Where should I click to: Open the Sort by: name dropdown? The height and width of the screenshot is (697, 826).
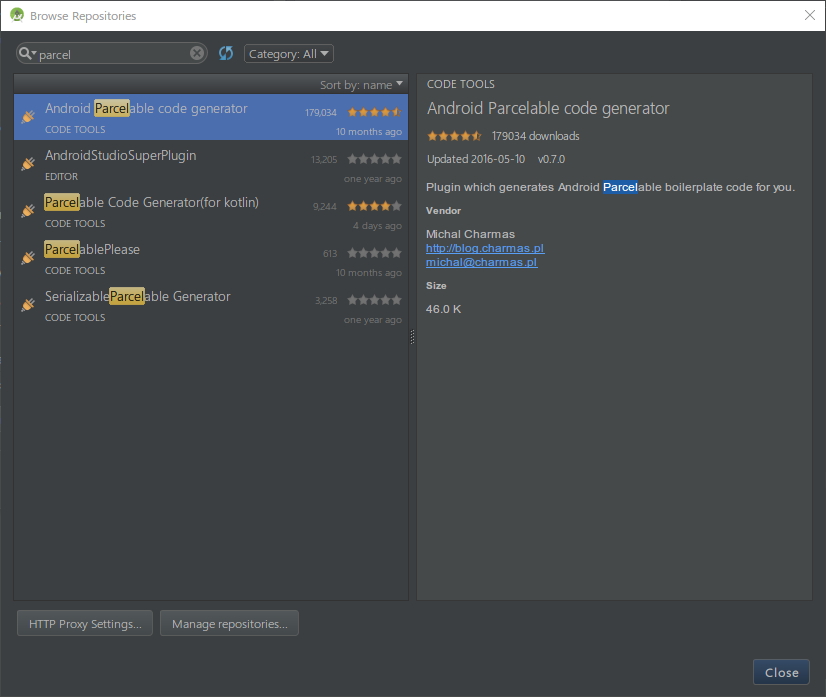[361, 85]
